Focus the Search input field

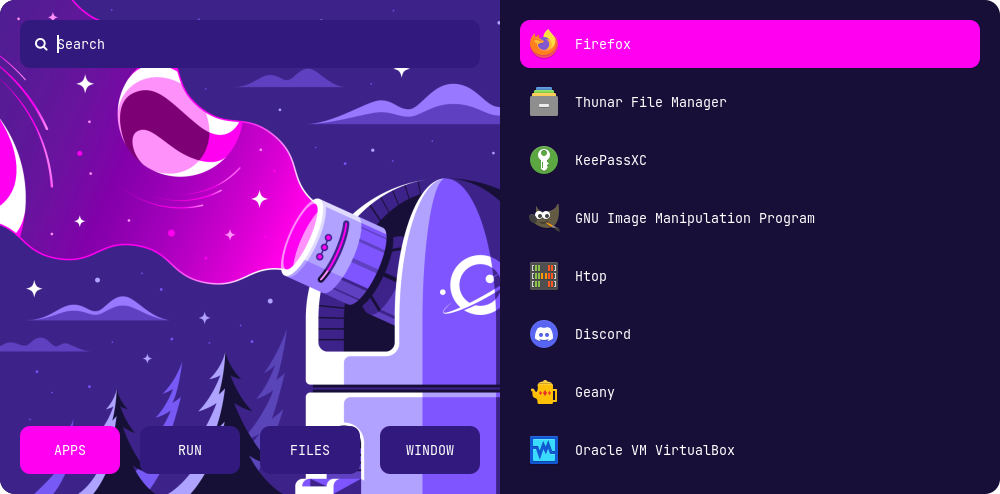(260, 44)
